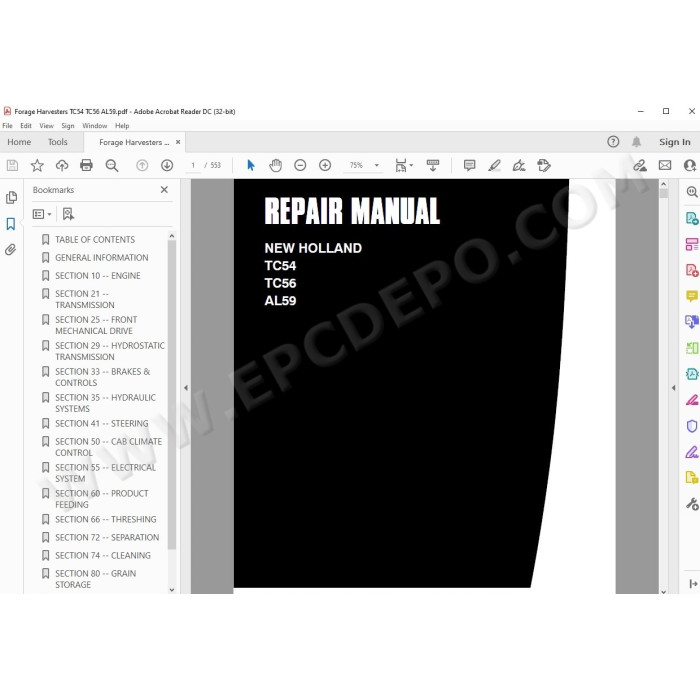Viewport: 700px width, 700px height.
Task: Select the Highlight text pen tool
Action: [494, 166]
